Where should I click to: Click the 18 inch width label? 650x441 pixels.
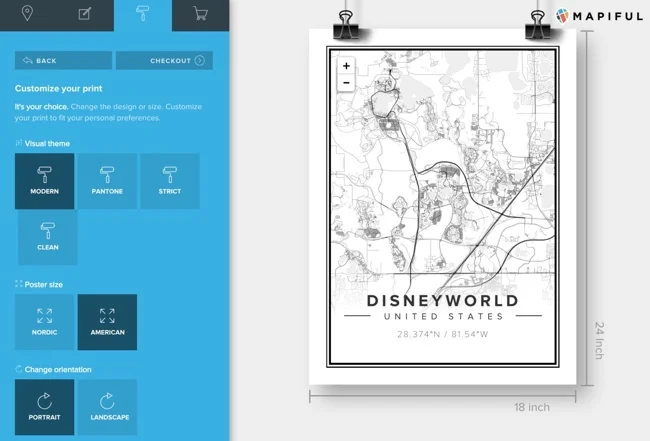pyautogui.click(x=532, y=407)
